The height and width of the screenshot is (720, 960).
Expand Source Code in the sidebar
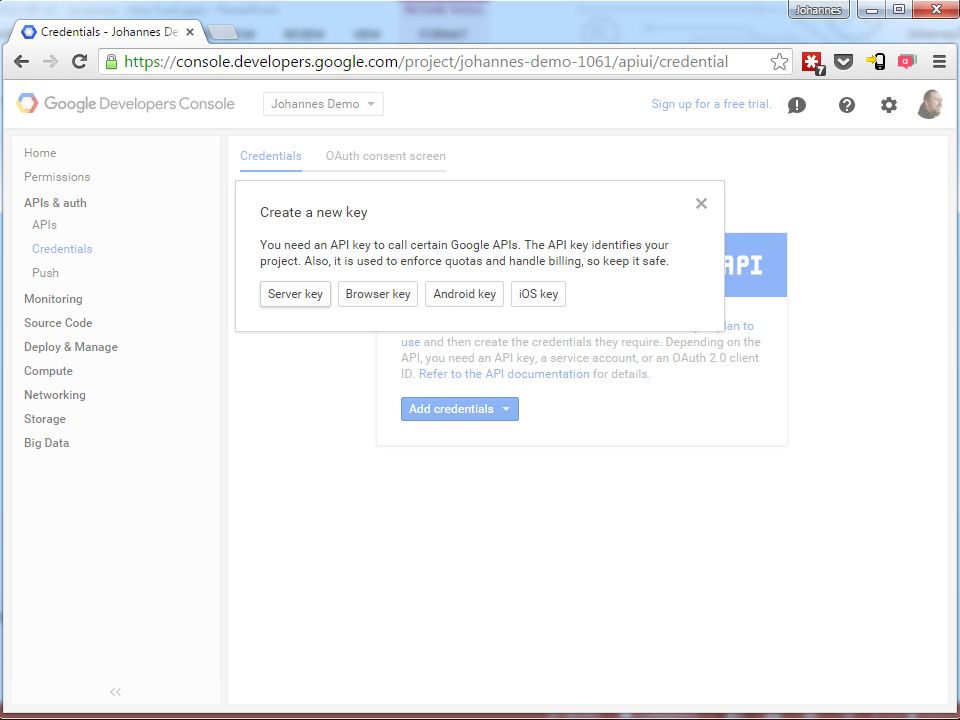tap(58, 323)
